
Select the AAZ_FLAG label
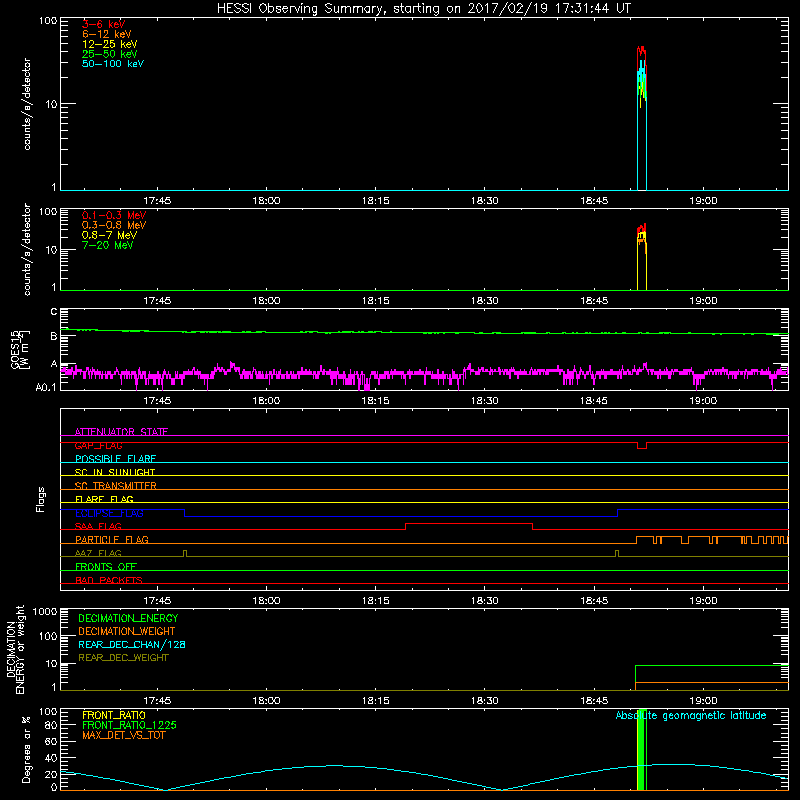tap(98, 554)
